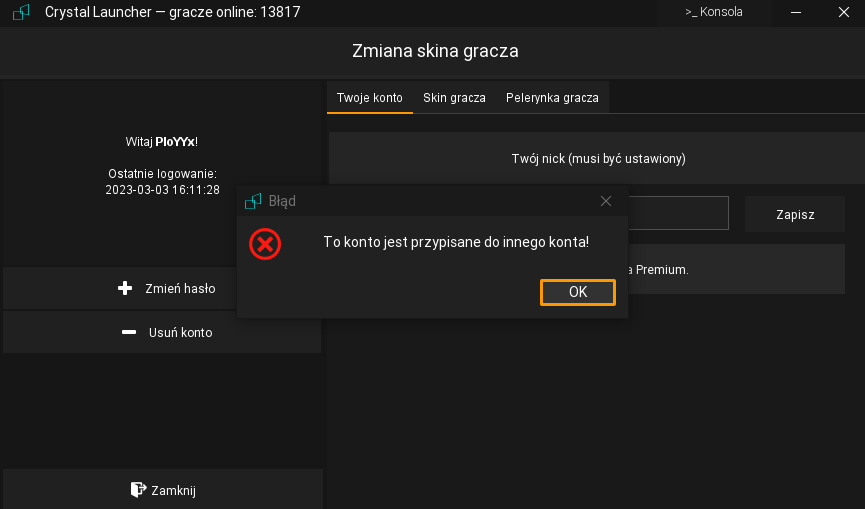Click the Crystal Launcher logo in title bar
865x509 pixels.
(x=20, y=12)
